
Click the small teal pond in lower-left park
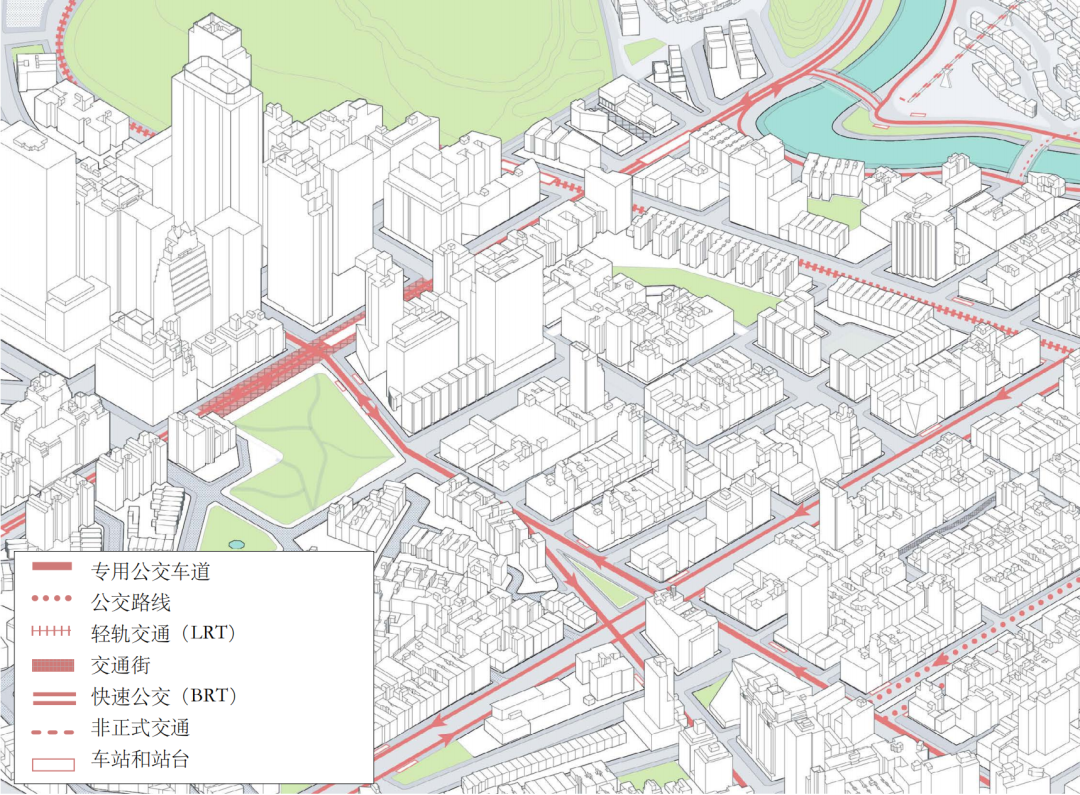(x=236, y=544)
